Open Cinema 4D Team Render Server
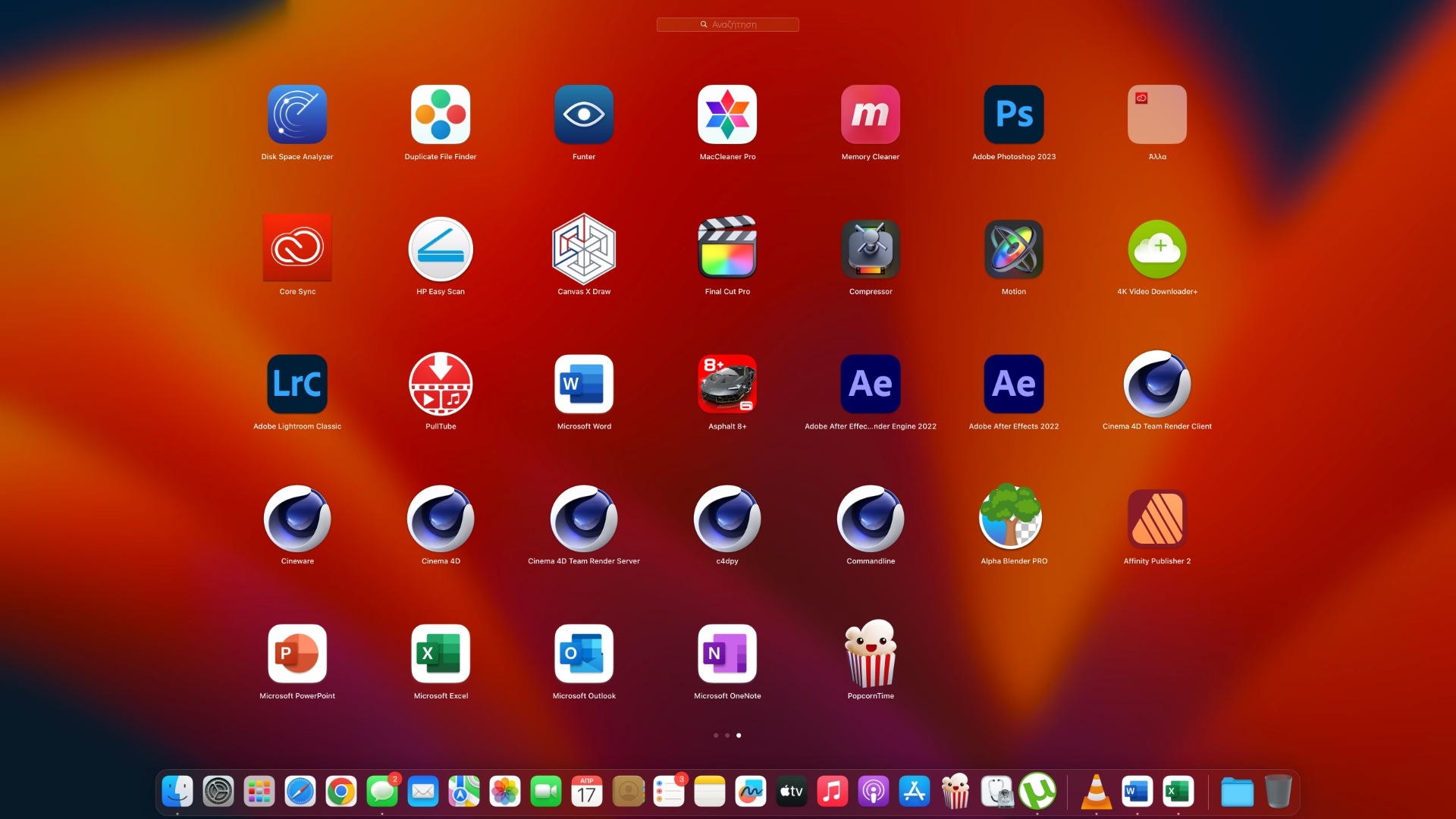Viewport: 1456px width, 819px height. click(584, 519)
